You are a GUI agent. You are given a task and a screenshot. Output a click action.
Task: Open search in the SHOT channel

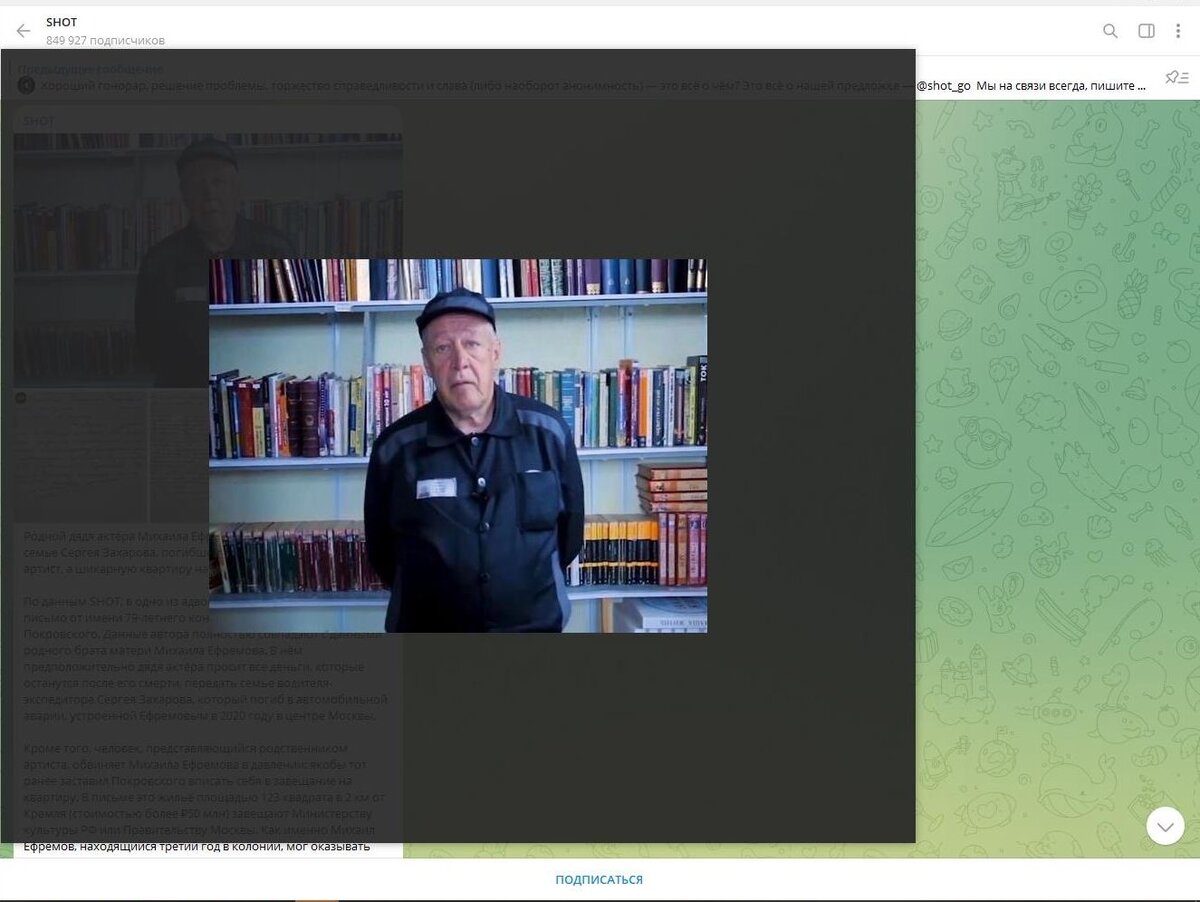point(1110,31)
